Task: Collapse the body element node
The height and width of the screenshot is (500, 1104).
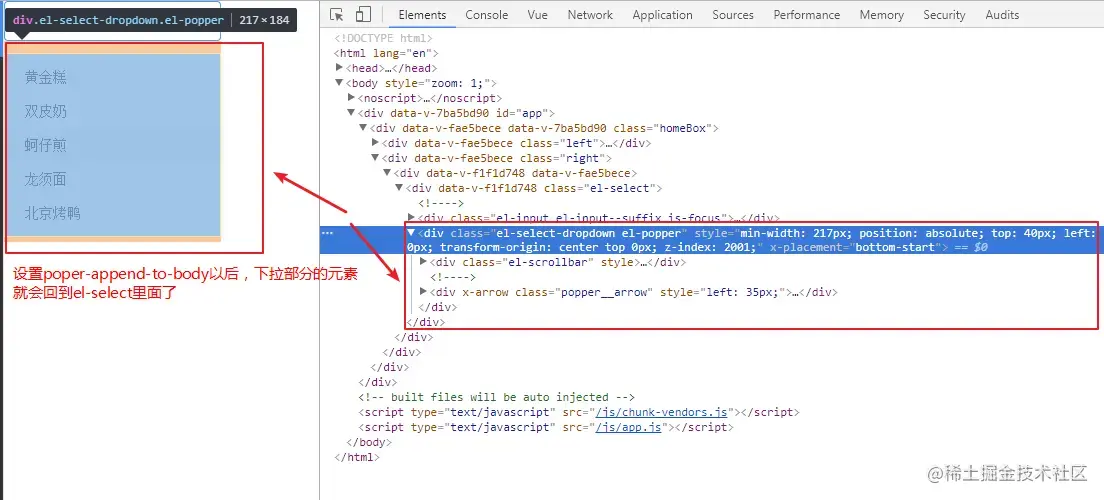Action: click(x=340, y=83)
